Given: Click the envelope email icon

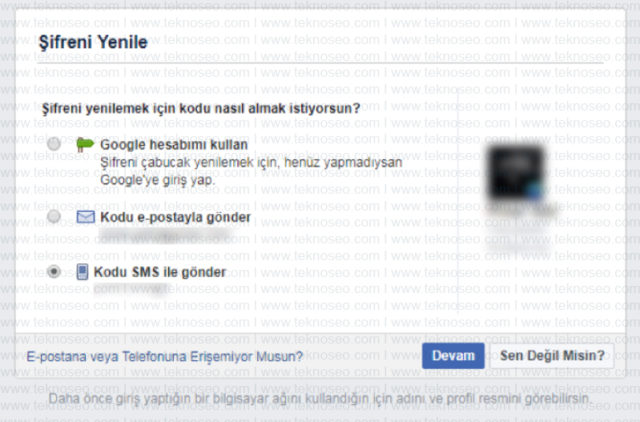Looking at the screenshot, I should pos(85,217).
